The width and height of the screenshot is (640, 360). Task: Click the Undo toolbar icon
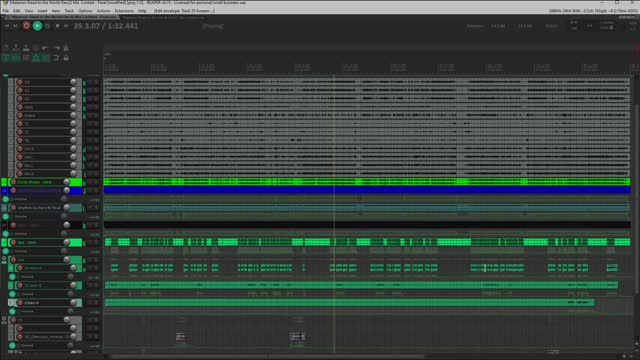tap(46, 48)
